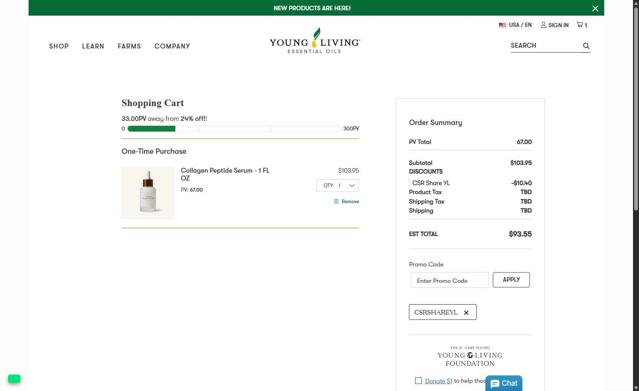Click the search magnifier icon

tap(586, 46)
